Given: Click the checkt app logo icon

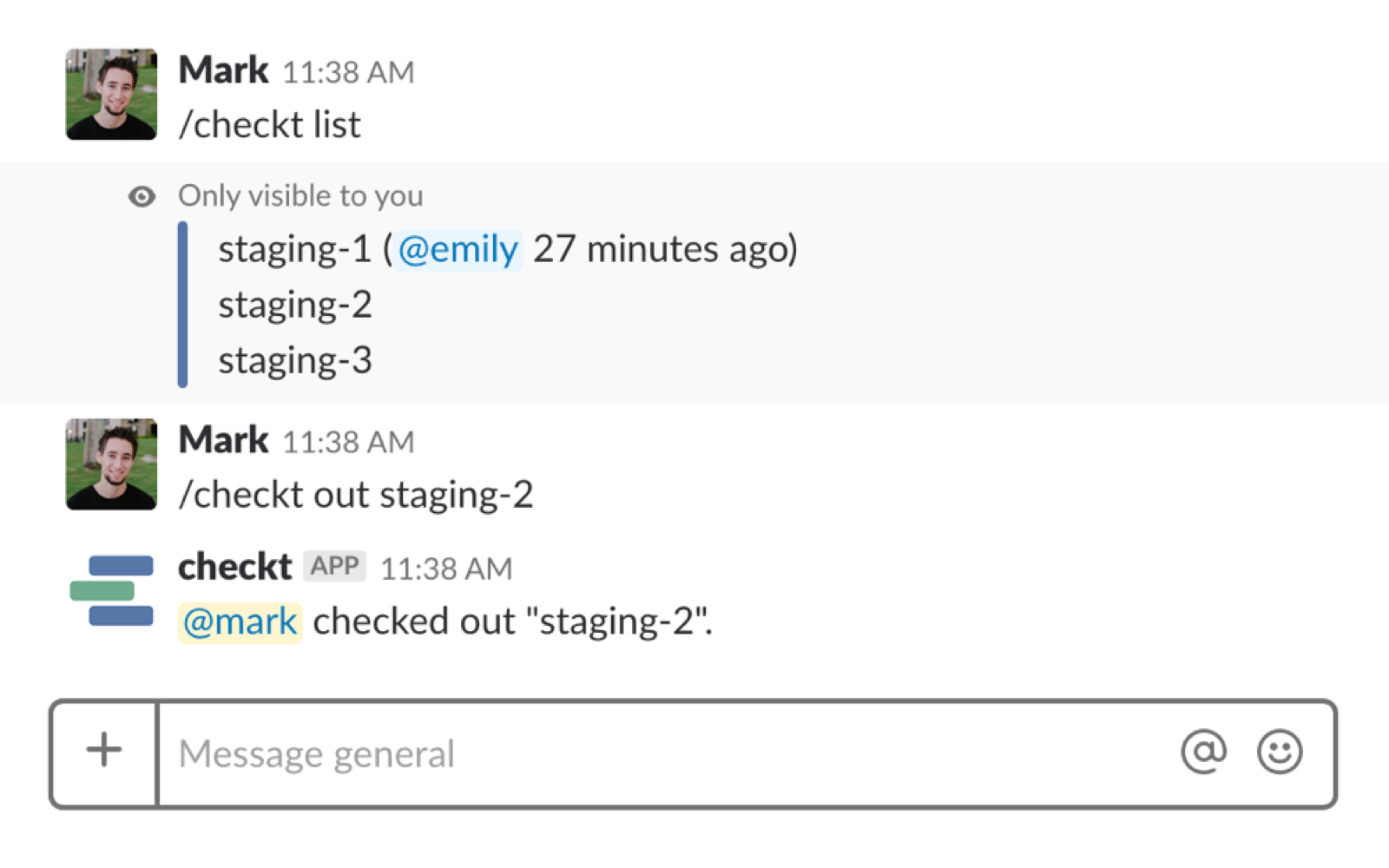Looking at the screenshot, I should pos(112,591).
